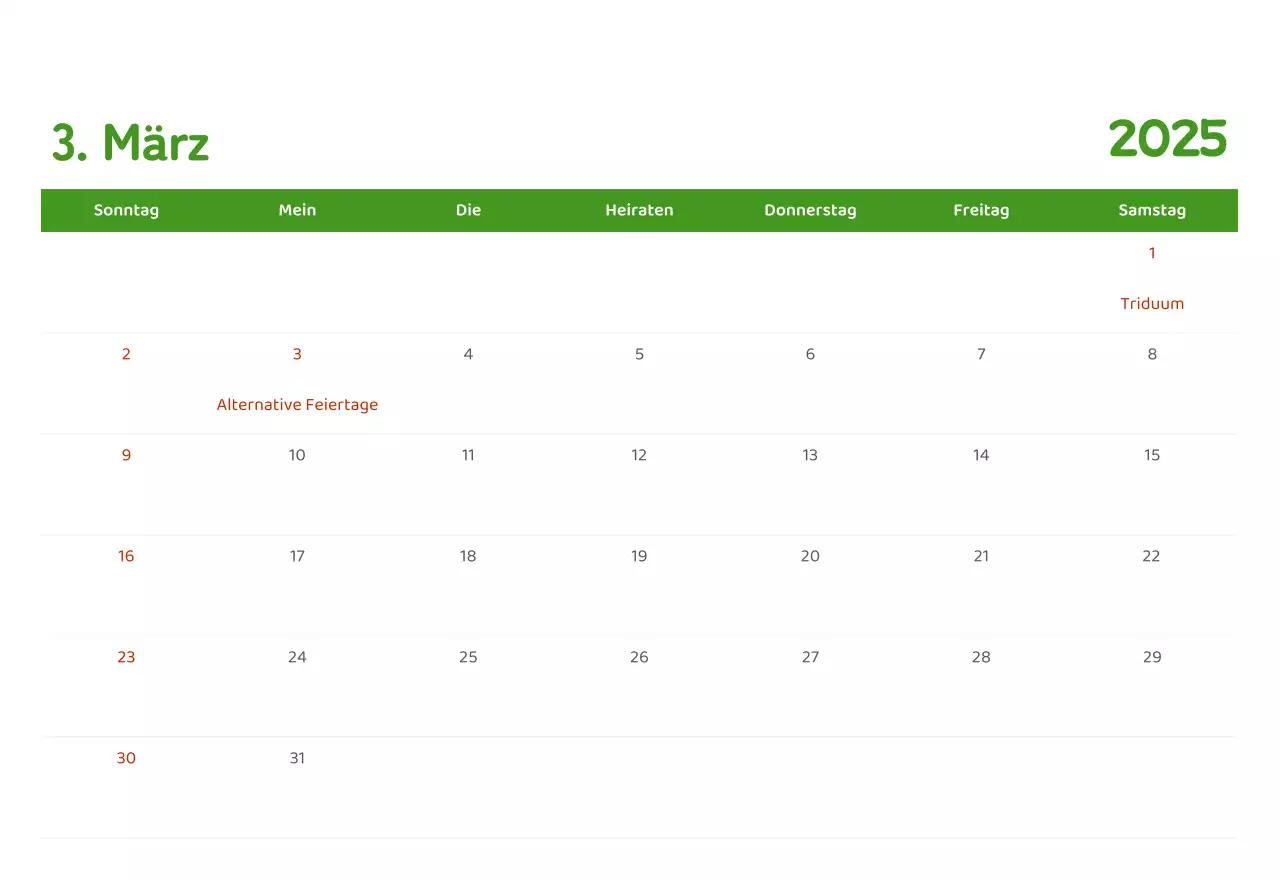This screenshot has height=880, width=1280.
Task: Select the date 25
Action: coord(468,657)
